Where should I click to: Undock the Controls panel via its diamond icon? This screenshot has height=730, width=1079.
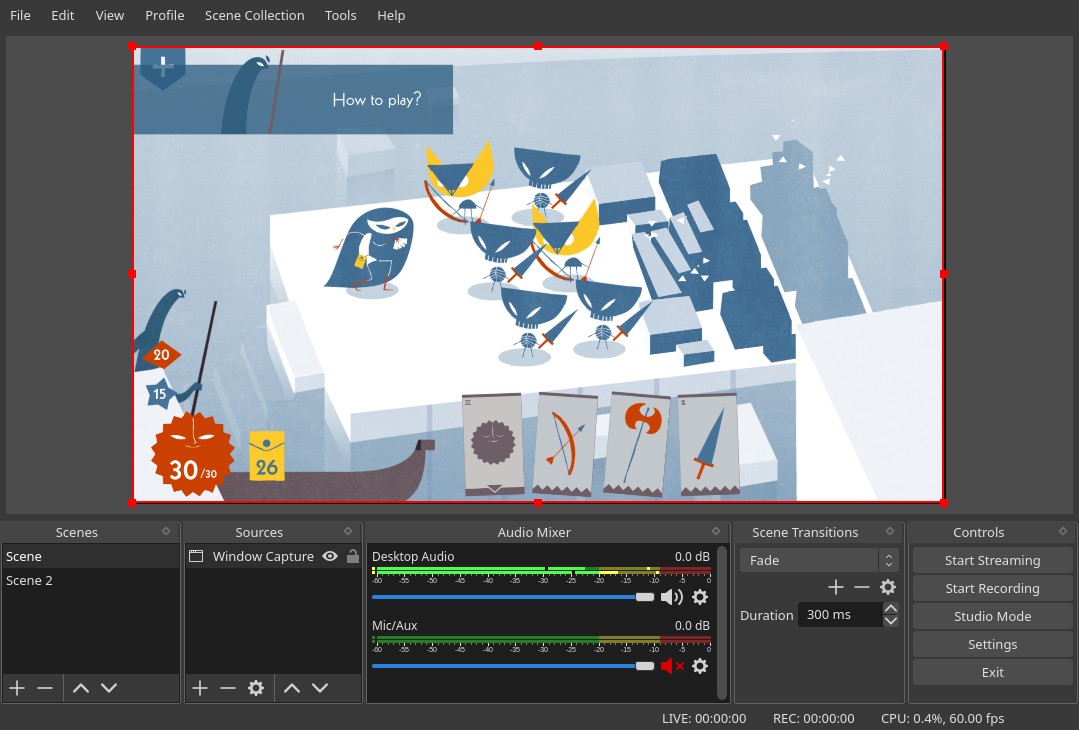click(x=1063, y=531)
